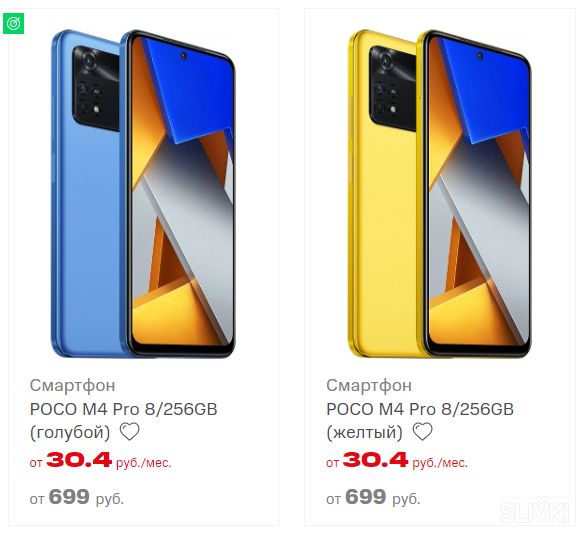579x533 pixels.
Task: Click the camera module on the blue phone's back
Action: coord(96,88)
